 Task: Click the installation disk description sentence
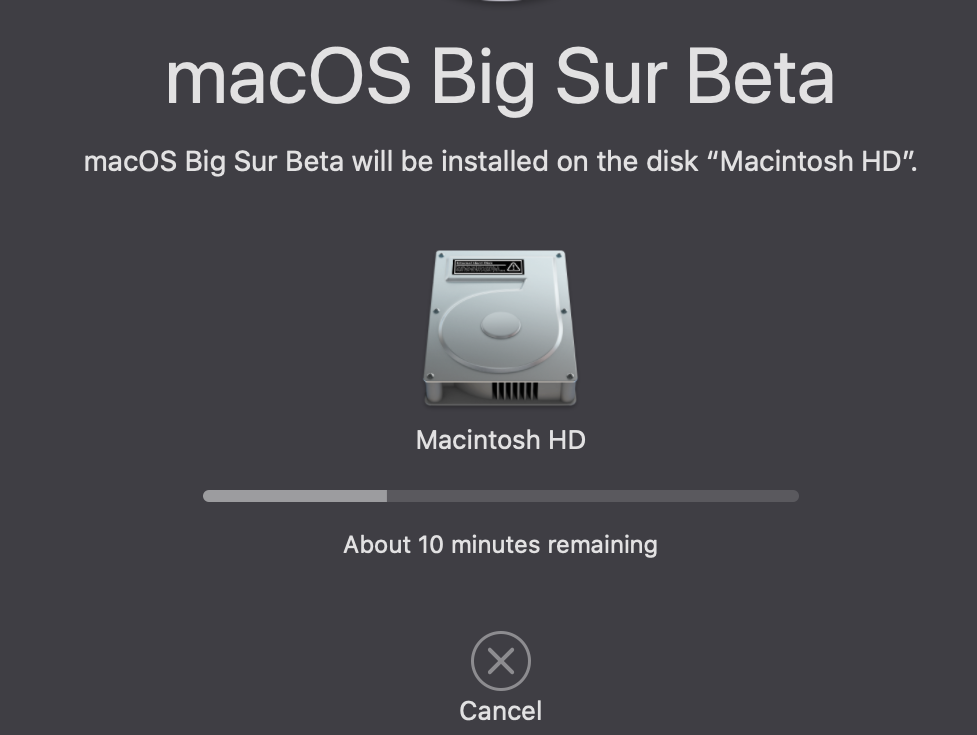(x=500, y=161)
